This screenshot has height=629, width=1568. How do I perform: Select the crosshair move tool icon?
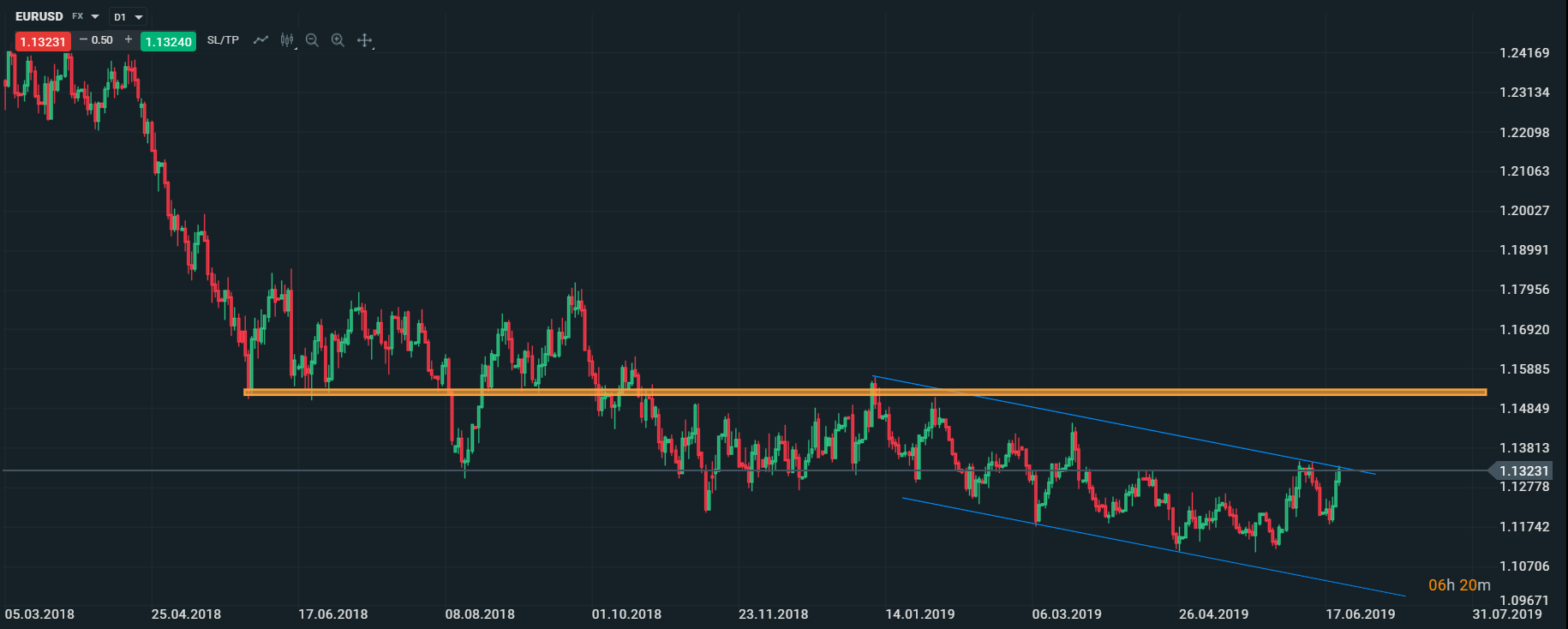tap(364, 40)
